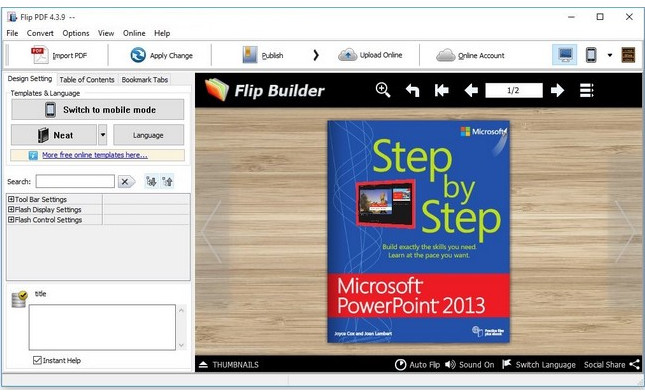
Task: Toggle Sound On in bottom bar
Action: pos(469,364)
